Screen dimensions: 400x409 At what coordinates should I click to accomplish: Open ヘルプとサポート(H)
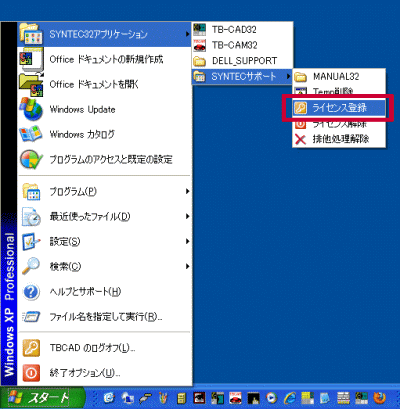[104, 292]
